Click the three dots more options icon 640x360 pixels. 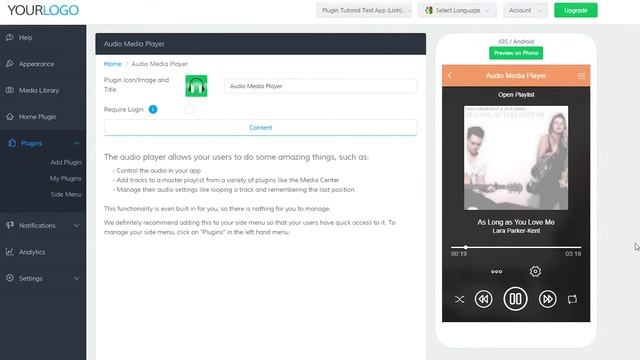click(x=496, y=272)
